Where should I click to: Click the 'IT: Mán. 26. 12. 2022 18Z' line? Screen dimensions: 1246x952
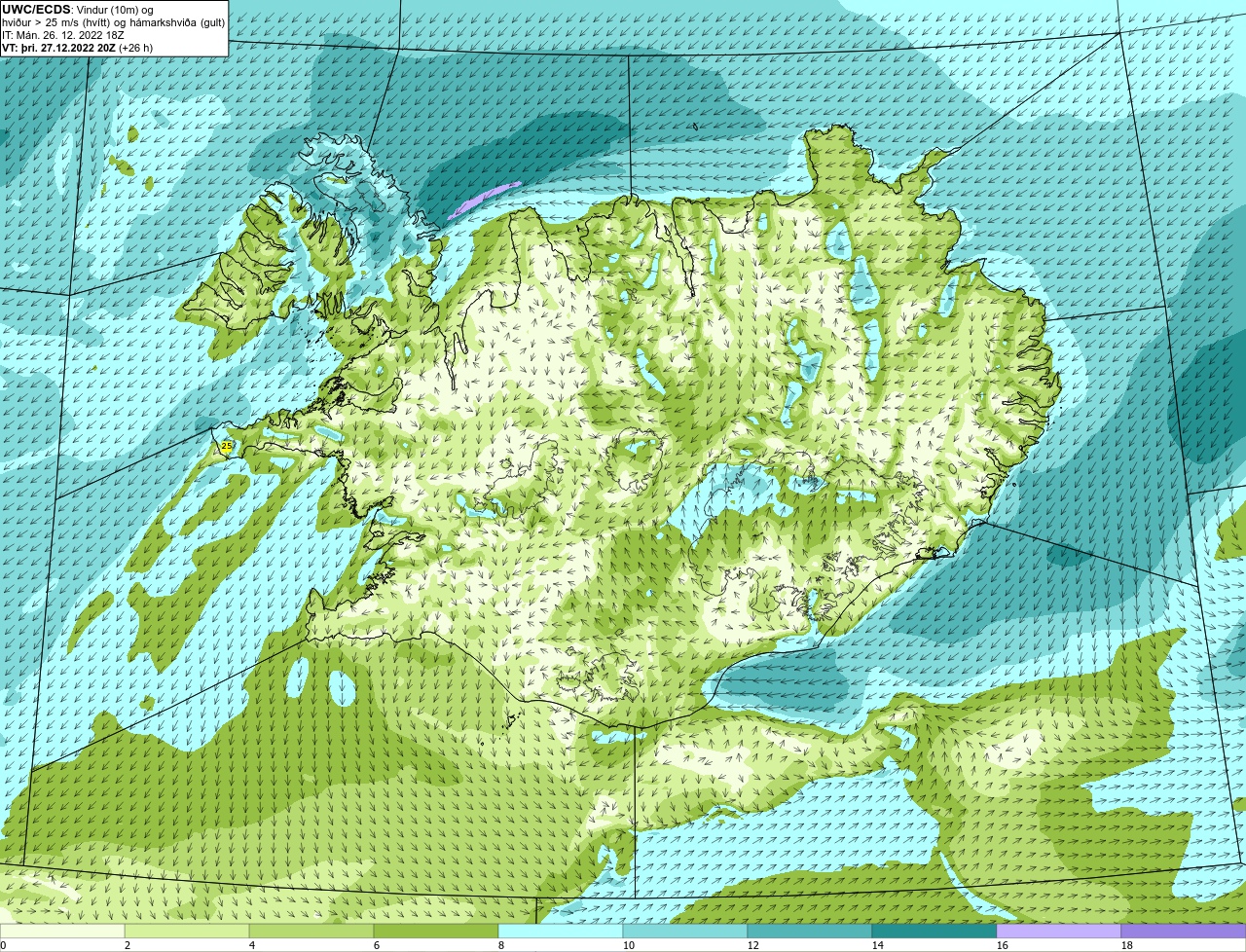pos(63,35)
